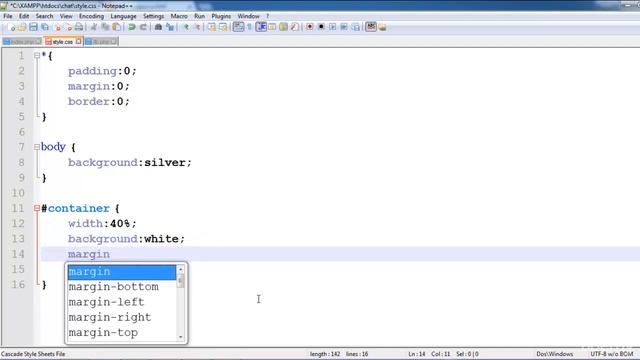Click 'Cascade Style Sheets File' status text

[x=33, y=354]
